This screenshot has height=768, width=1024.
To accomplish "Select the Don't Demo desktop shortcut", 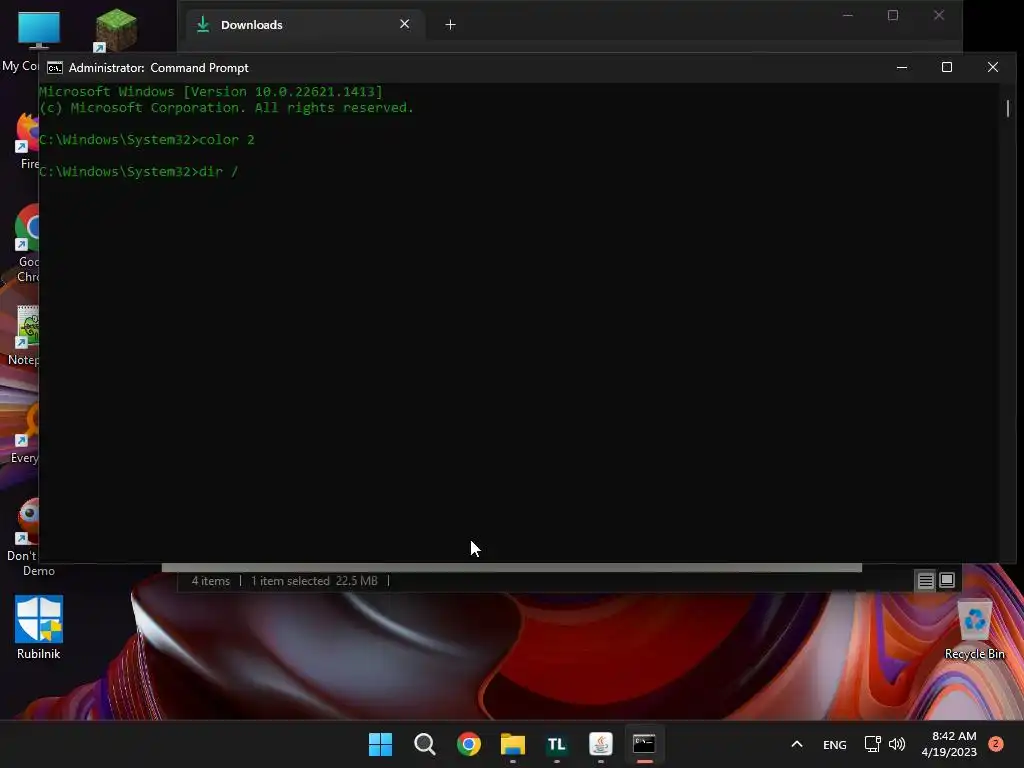I will (25, 537).
